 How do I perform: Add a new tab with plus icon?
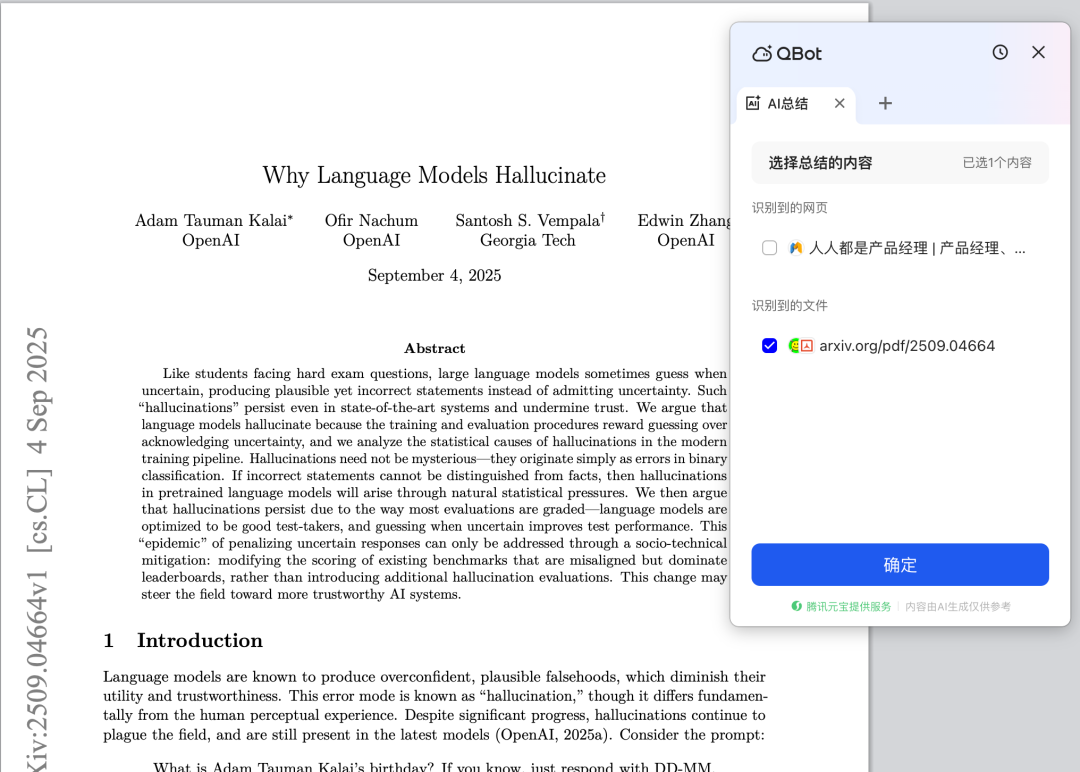(x=885, y=103)
